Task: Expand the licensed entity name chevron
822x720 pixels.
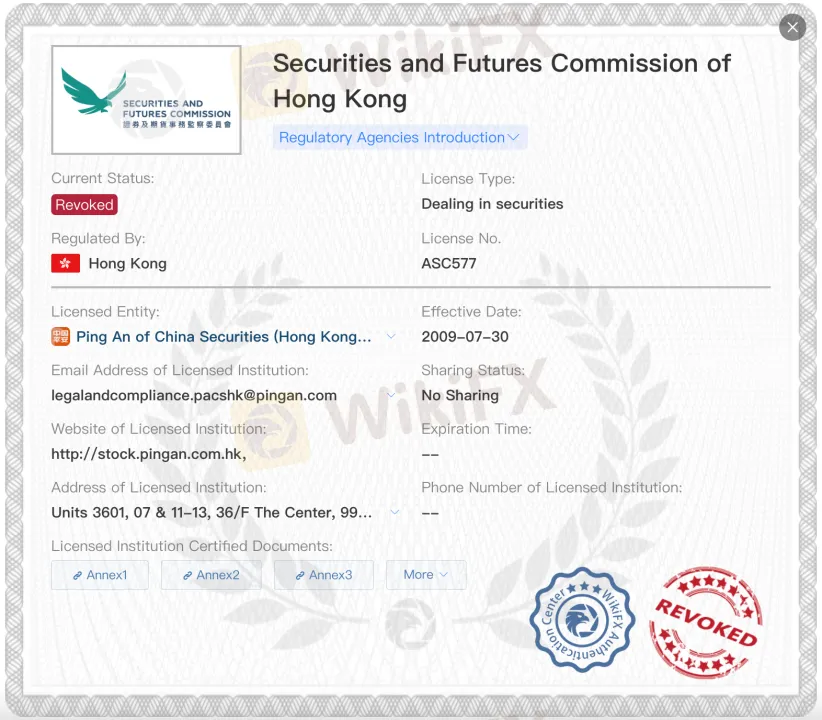Action: pos(391,337)
